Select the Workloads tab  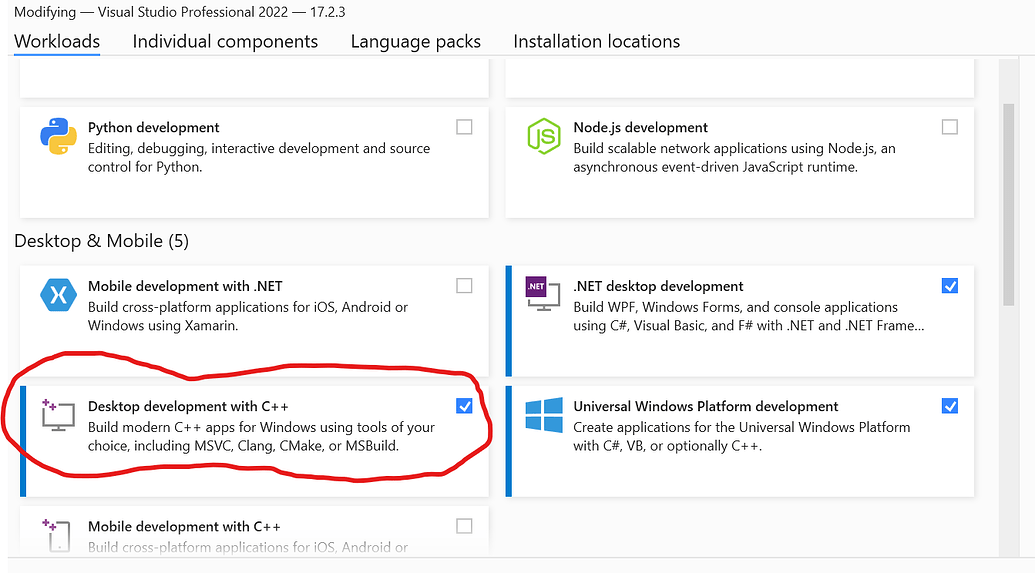tap(57, 41)
